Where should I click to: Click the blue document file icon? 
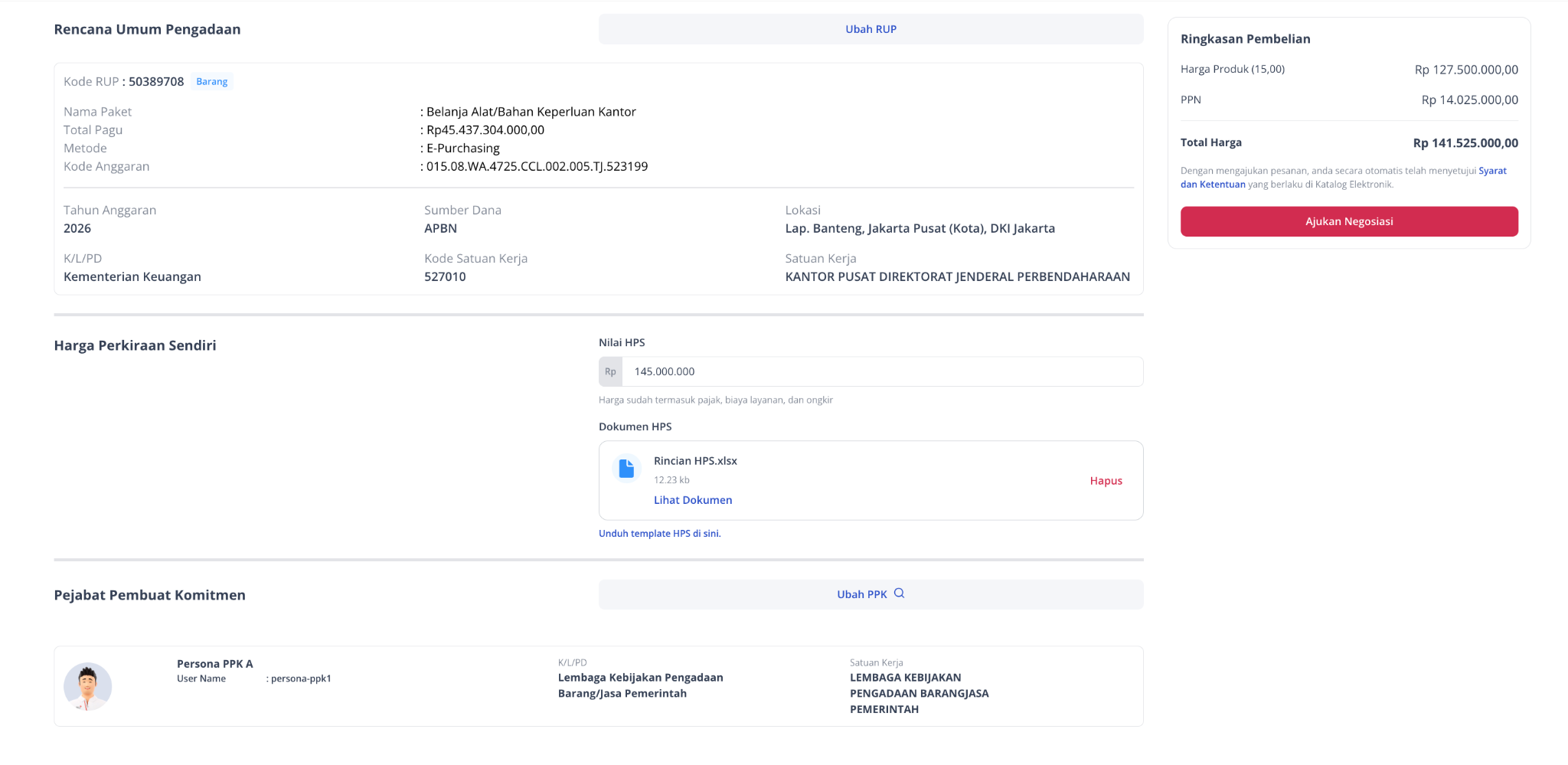626,468
